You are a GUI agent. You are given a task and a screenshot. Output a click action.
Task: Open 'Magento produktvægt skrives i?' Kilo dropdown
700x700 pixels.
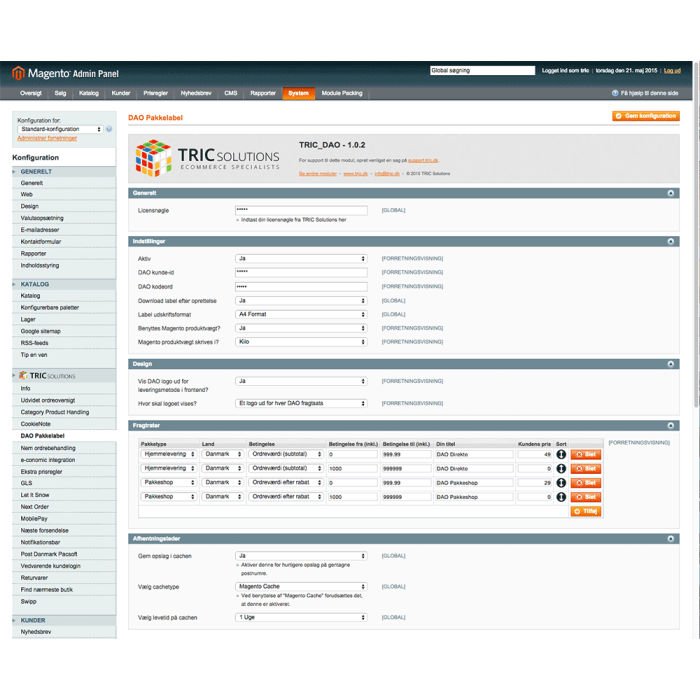301,342
